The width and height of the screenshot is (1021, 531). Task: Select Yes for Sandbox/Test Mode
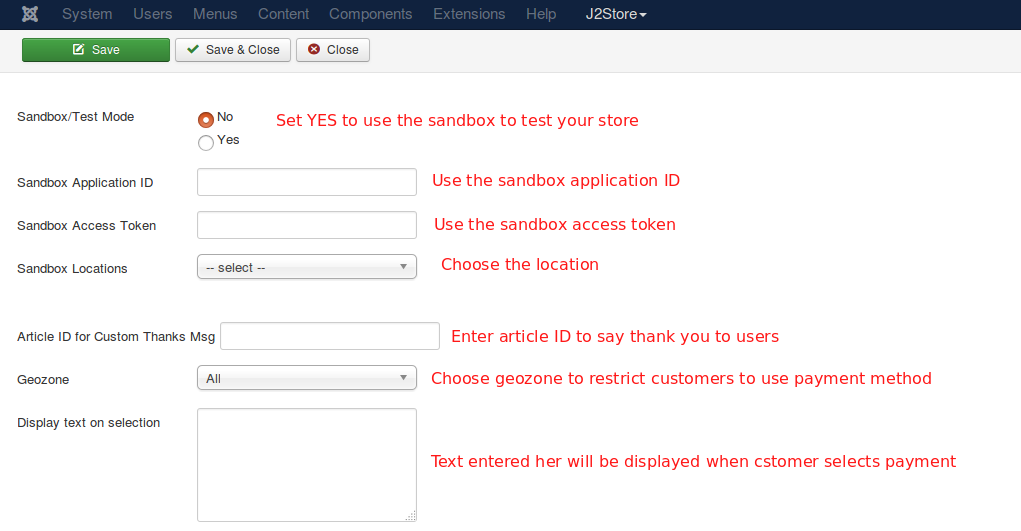(206, 142)
